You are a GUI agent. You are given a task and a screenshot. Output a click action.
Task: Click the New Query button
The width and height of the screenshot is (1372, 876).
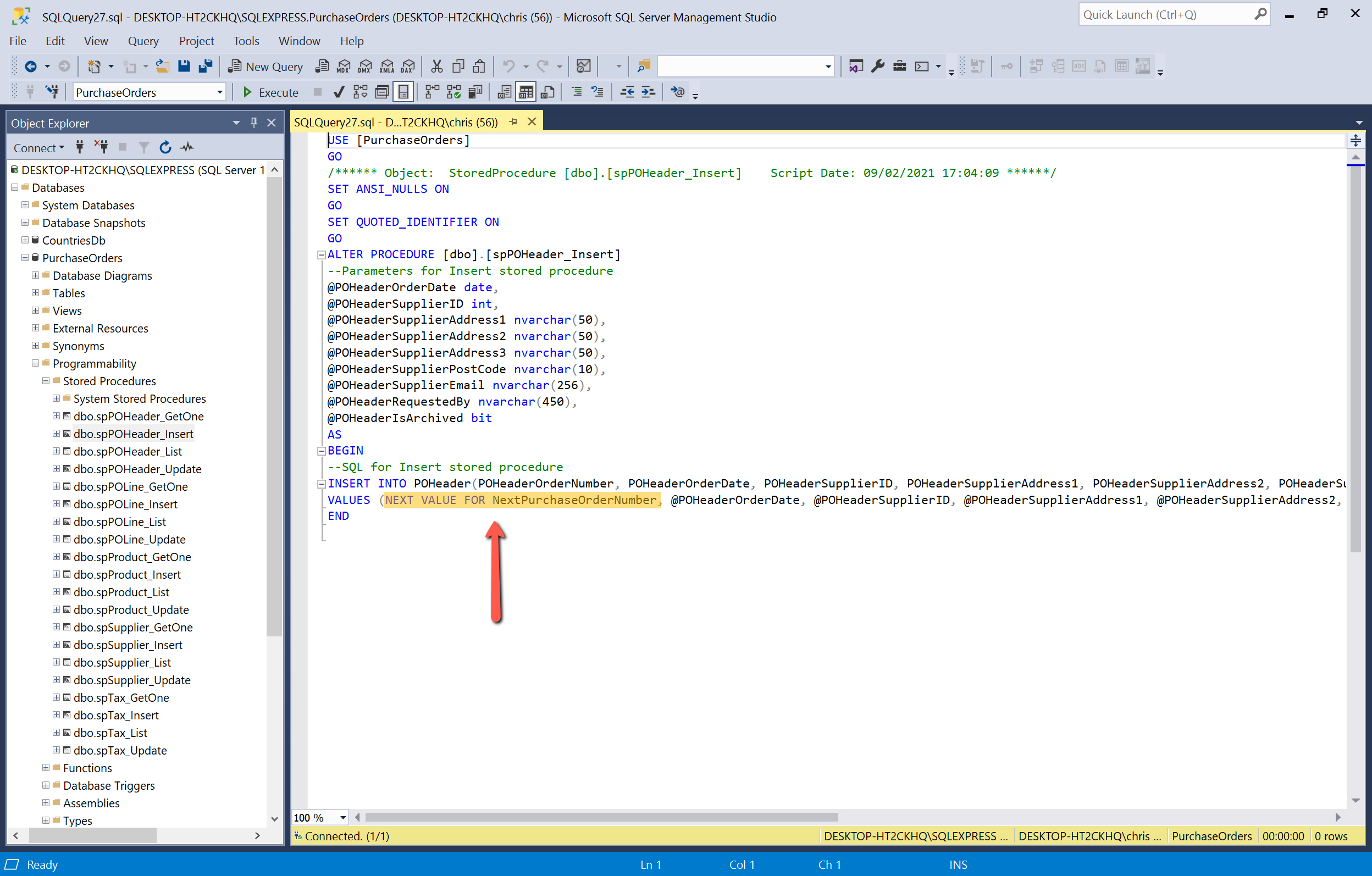[x=265, y=66]
